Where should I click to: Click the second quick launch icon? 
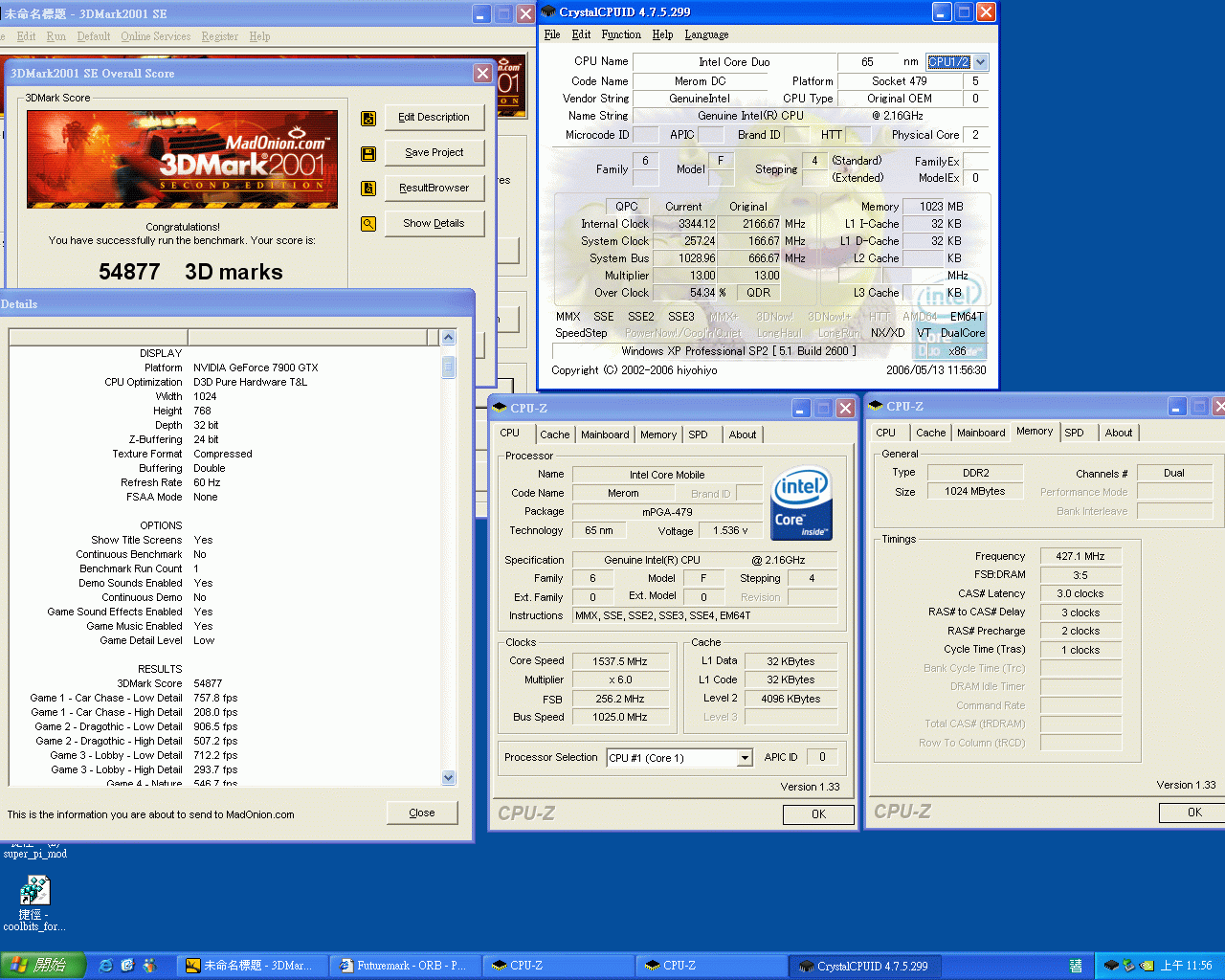point(127,966)
